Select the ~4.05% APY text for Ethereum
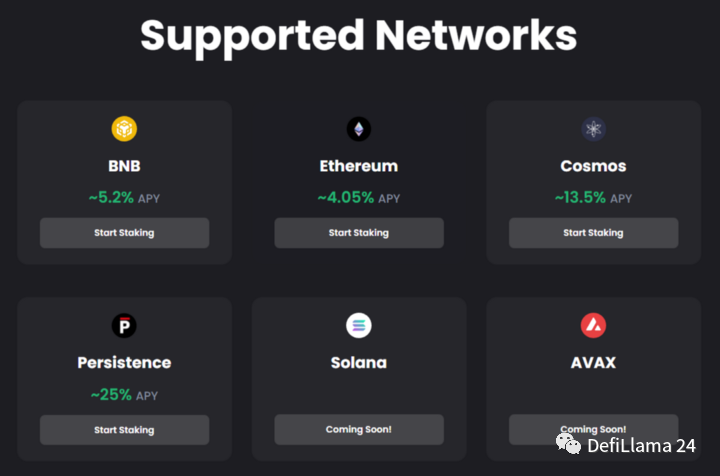Image resolution: width=720 pixels, height=476 pixels. (359, 198)
